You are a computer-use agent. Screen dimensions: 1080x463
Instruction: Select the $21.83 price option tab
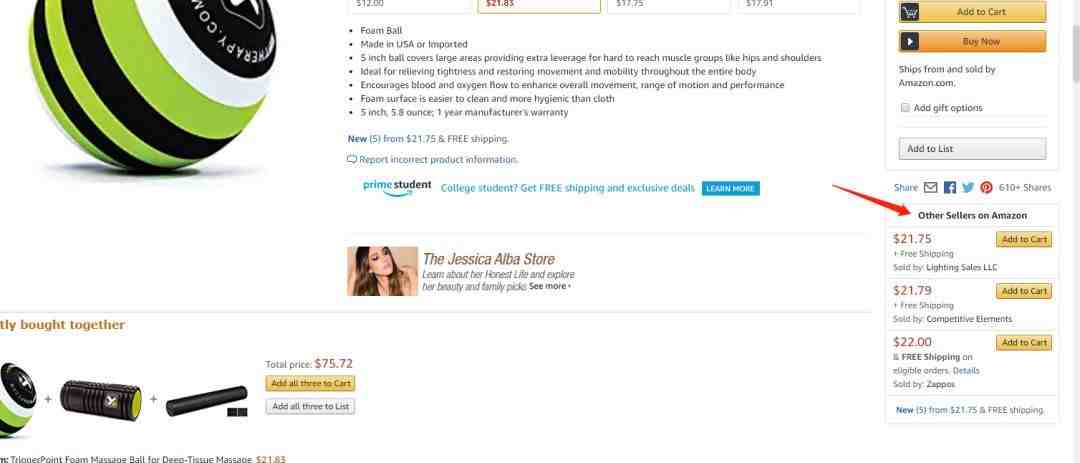539,6
